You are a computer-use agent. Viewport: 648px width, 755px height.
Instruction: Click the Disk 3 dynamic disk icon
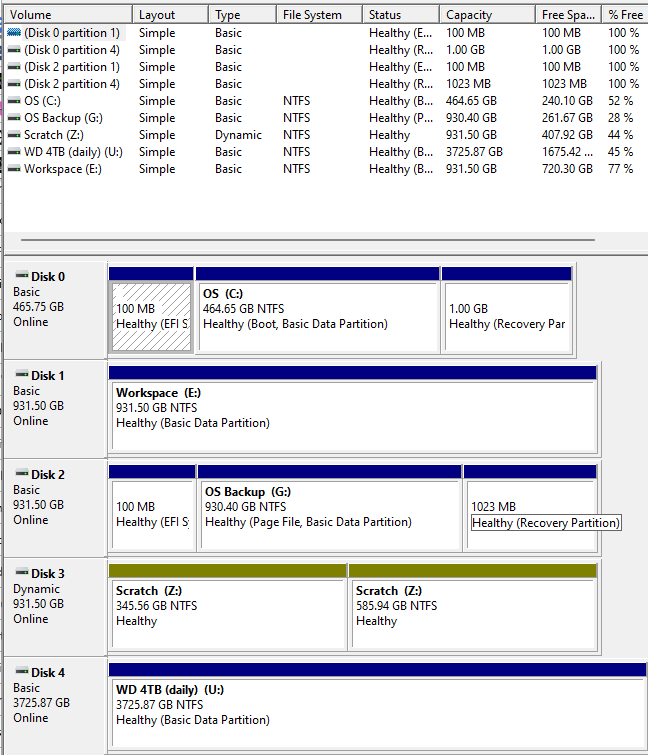pyautogui.click(x=21, y=573)
